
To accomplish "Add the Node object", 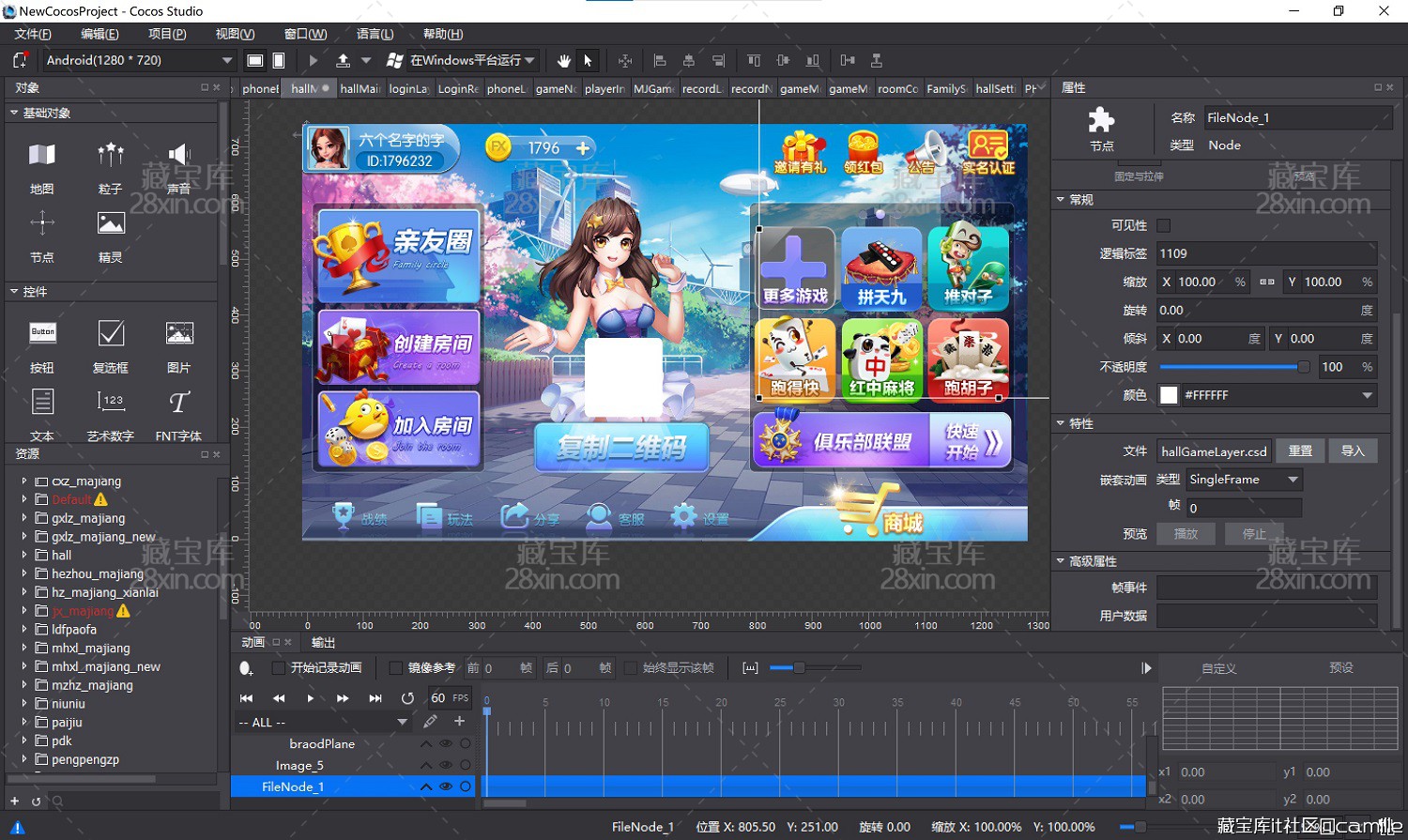I will click(42, 236).
